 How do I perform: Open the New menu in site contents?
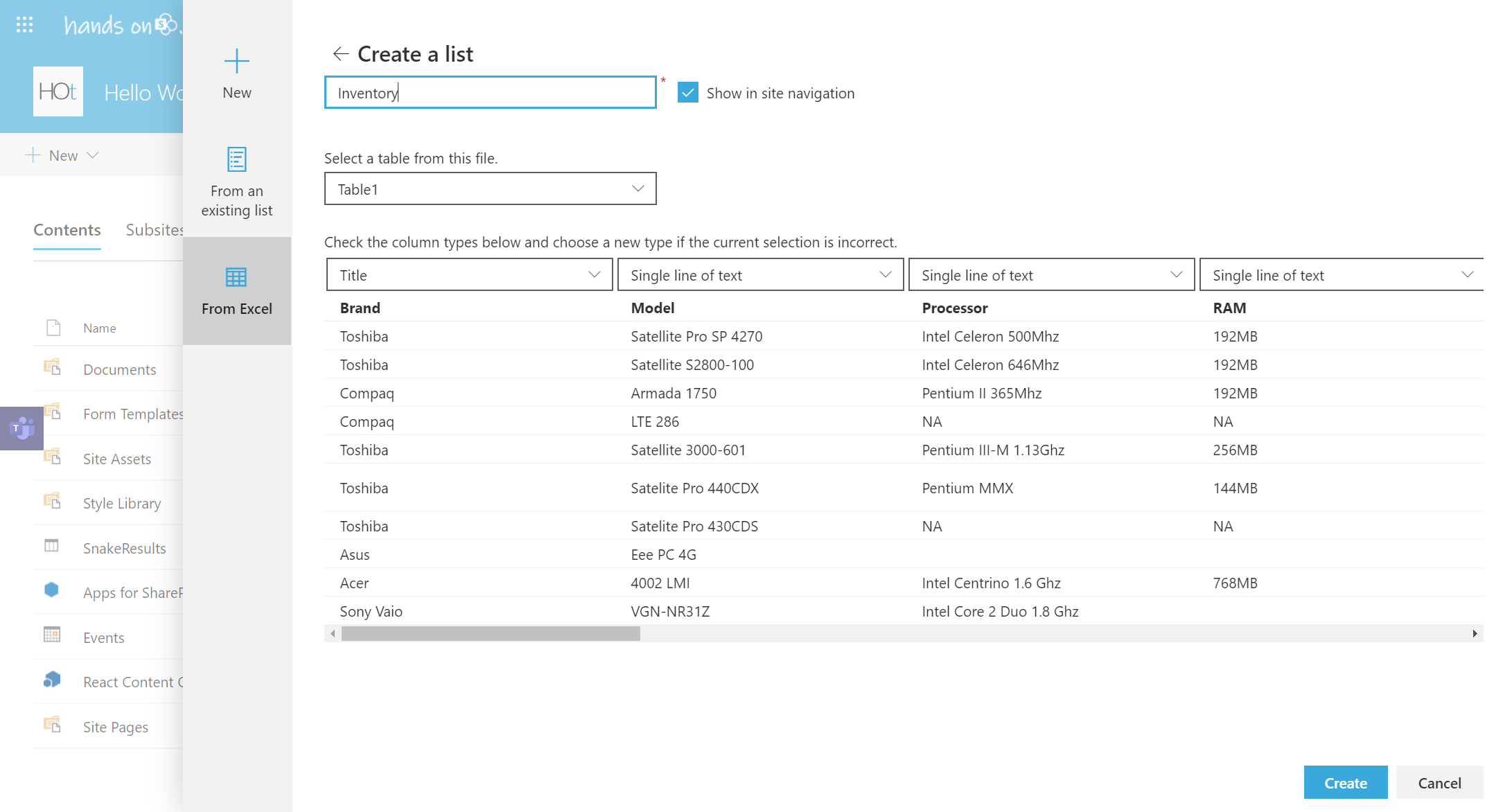tap(62, 155)
